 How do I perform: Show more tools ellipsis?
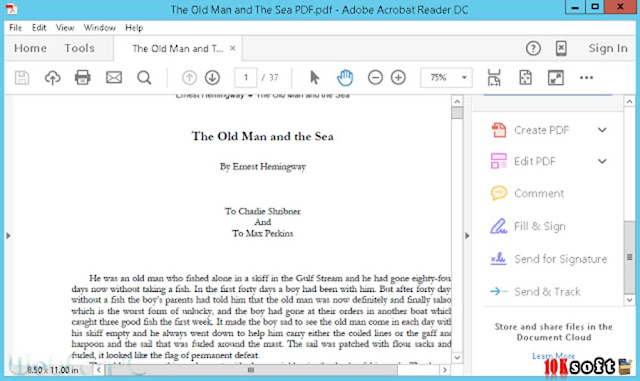(x=586, y=78)
